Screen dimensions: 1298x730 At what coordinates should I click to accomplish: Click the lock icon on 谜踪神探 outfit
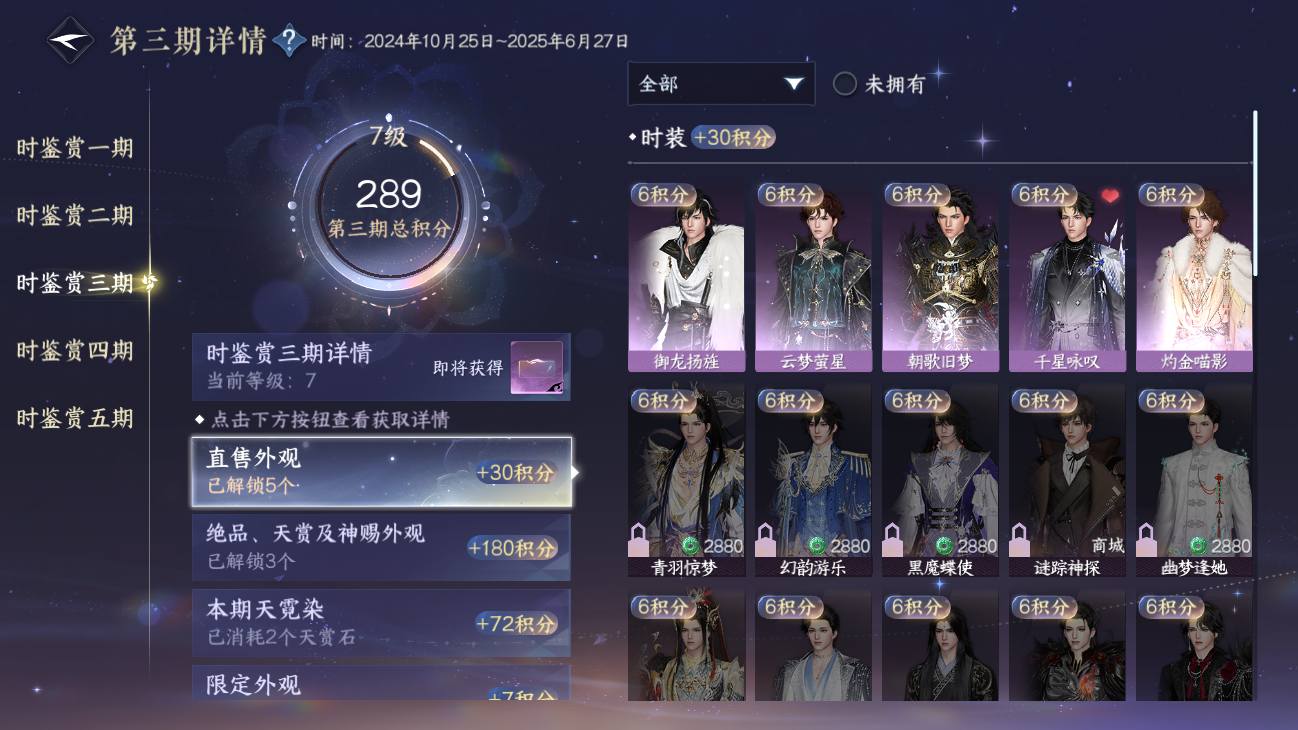point(1018,540)
